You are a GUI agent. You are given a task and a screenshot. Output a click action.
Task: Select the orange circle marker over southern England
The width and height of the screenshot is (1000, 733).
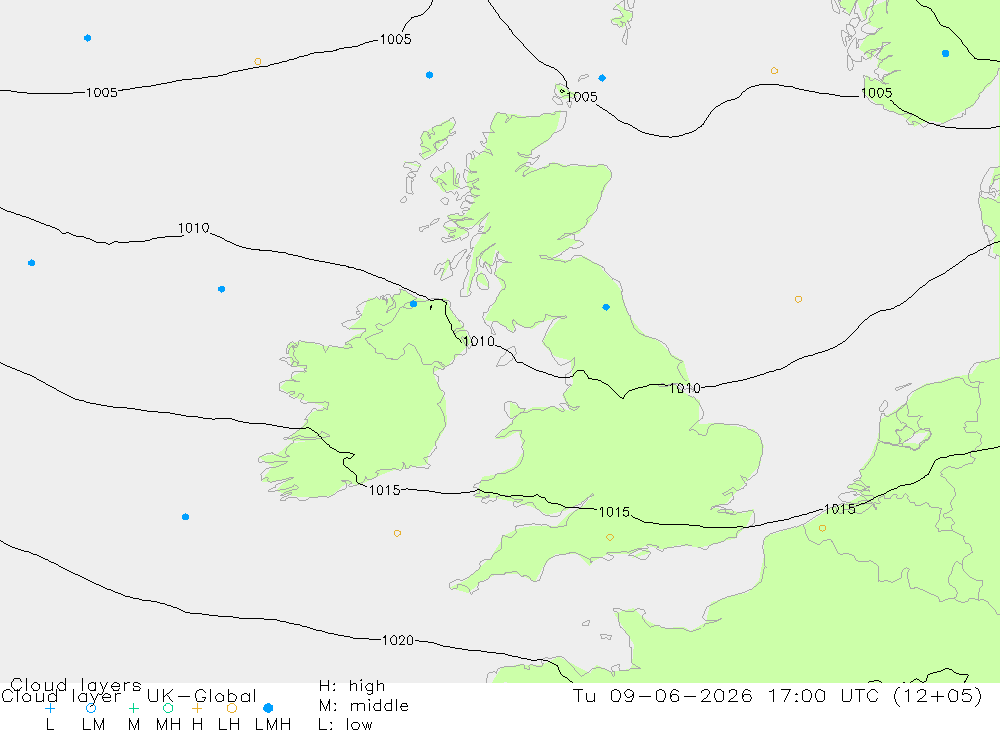610,538
